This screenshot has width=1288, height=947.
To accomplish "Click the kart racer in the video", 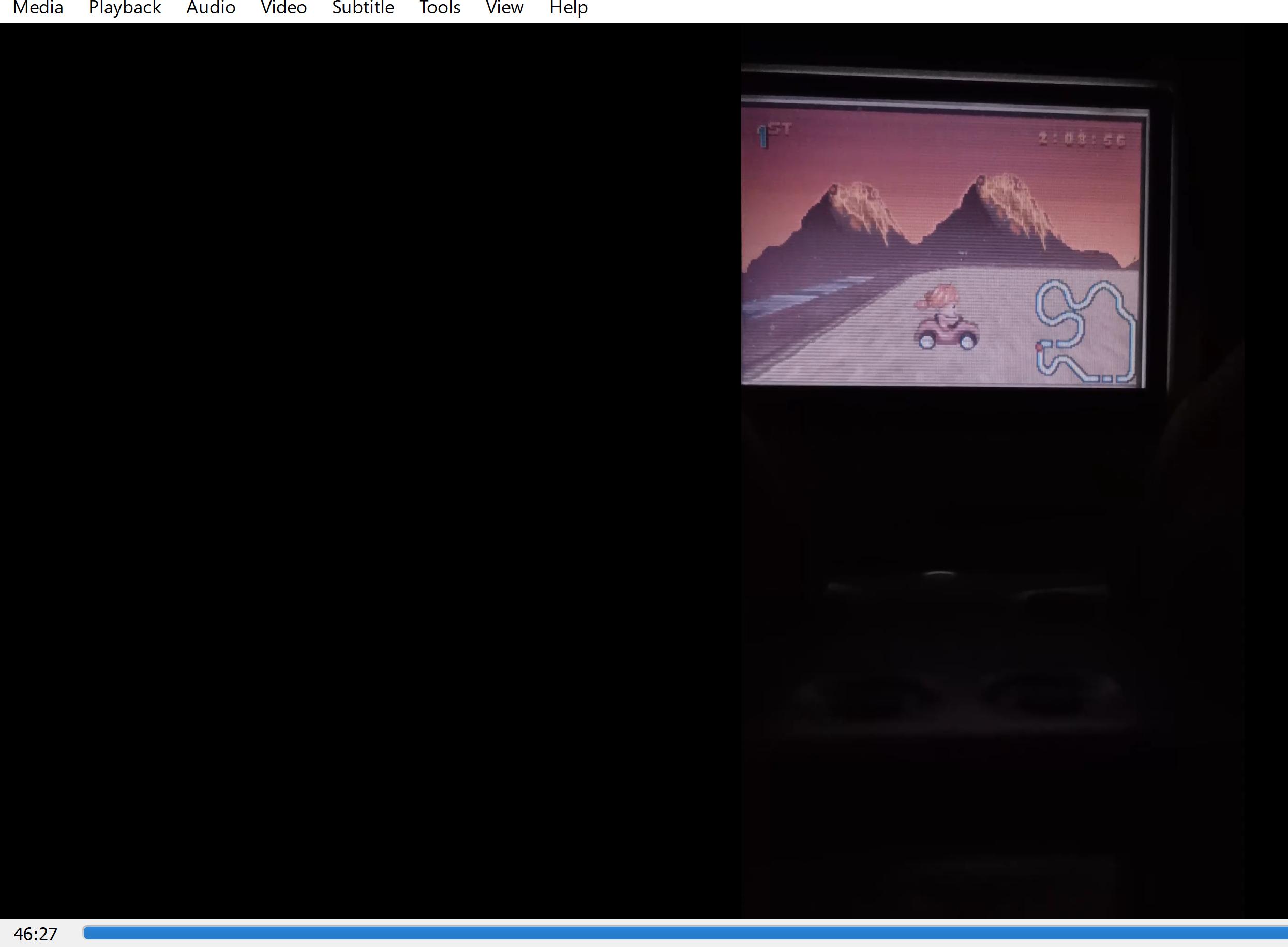I will [946, 317].
